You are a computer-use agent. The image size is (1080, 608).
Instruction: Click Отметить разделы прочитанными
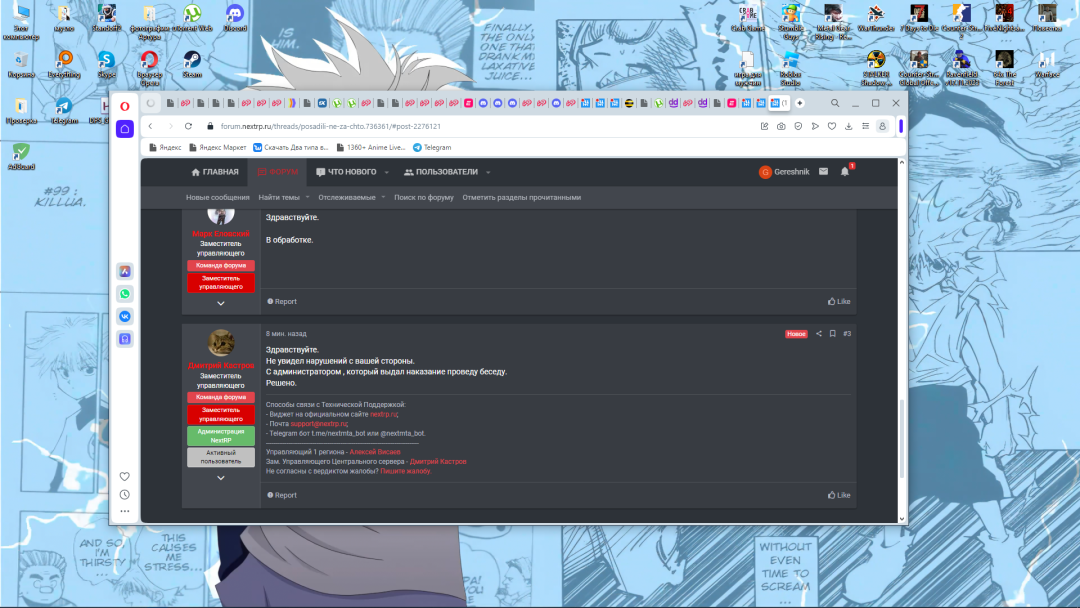point(521,198)
